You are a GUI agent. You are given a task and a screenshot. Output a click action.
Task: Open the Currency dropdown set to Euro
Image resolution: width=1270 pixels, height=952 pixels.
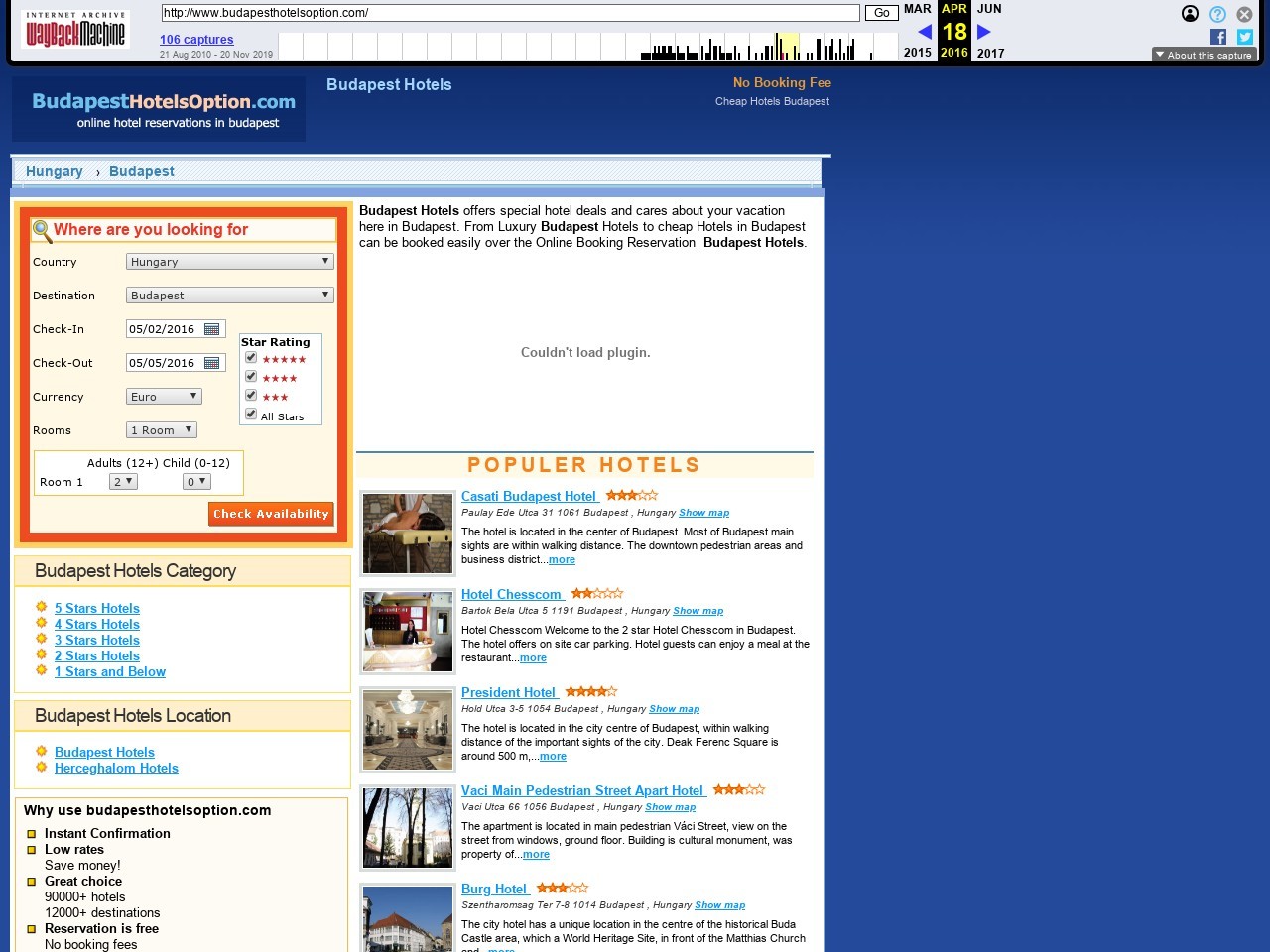[x=165, y=397]
